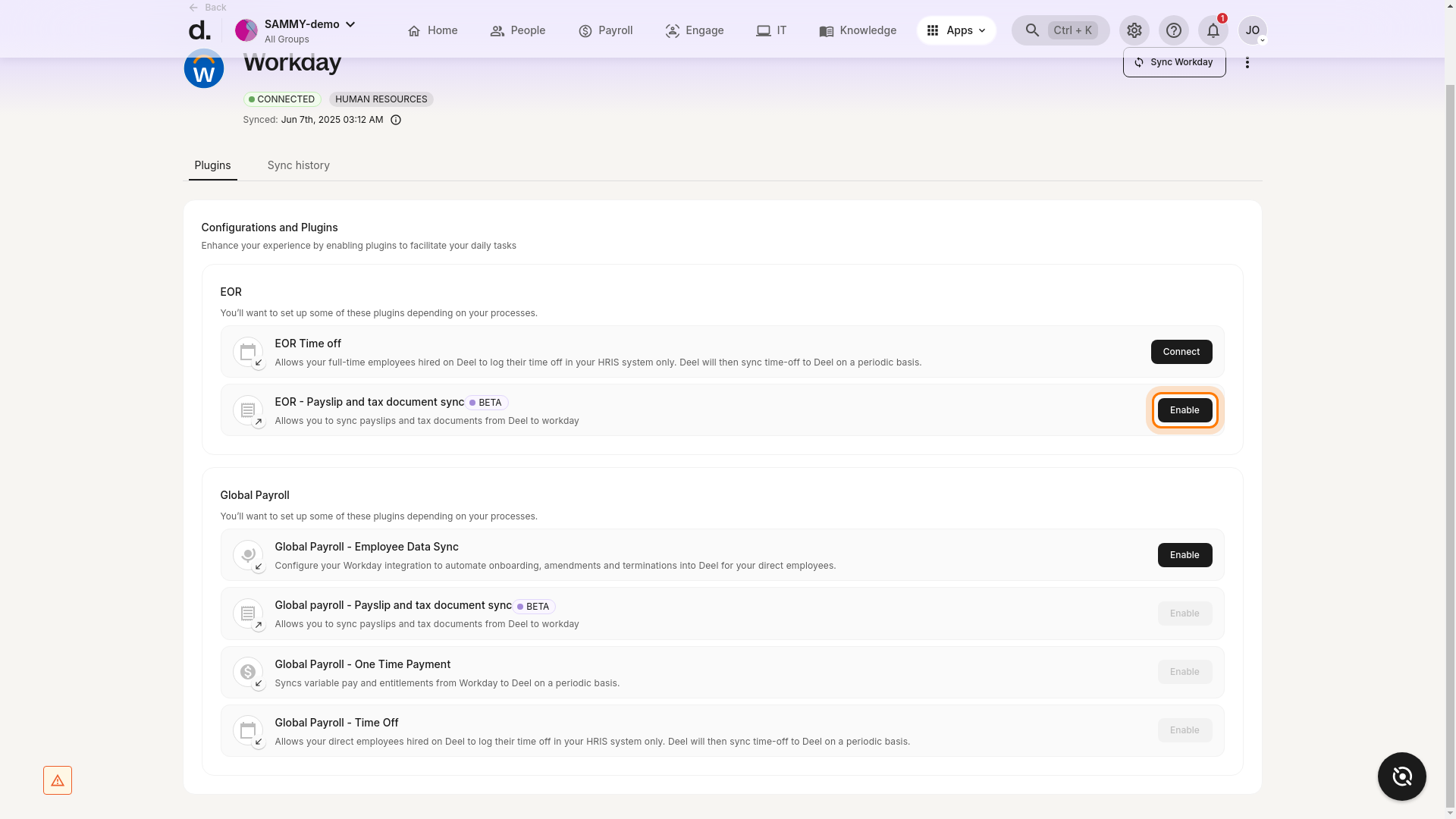The width and height of the screenshot is (1456, 819).
Task: Click EOR Payslip and tax document icon
Action: [247, 410]
